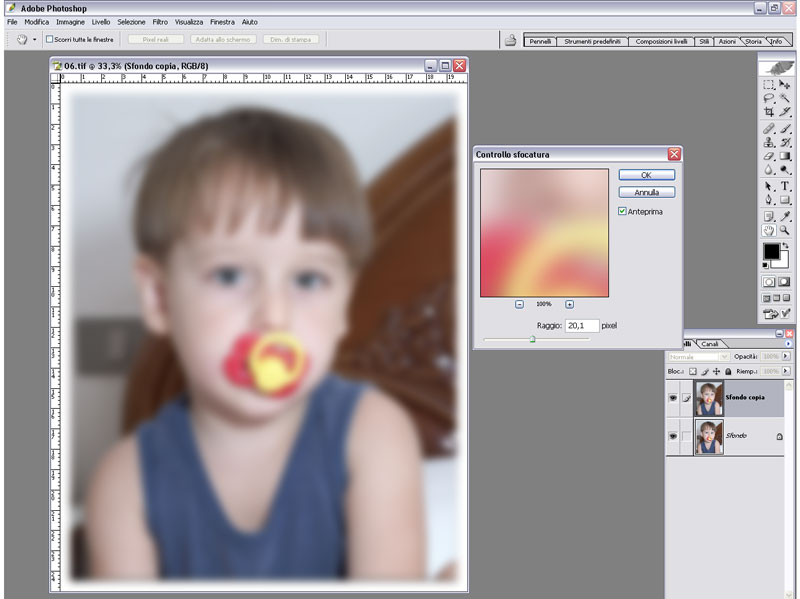
Task: Select the Crop tool in the toolbox
Action: 769,113
